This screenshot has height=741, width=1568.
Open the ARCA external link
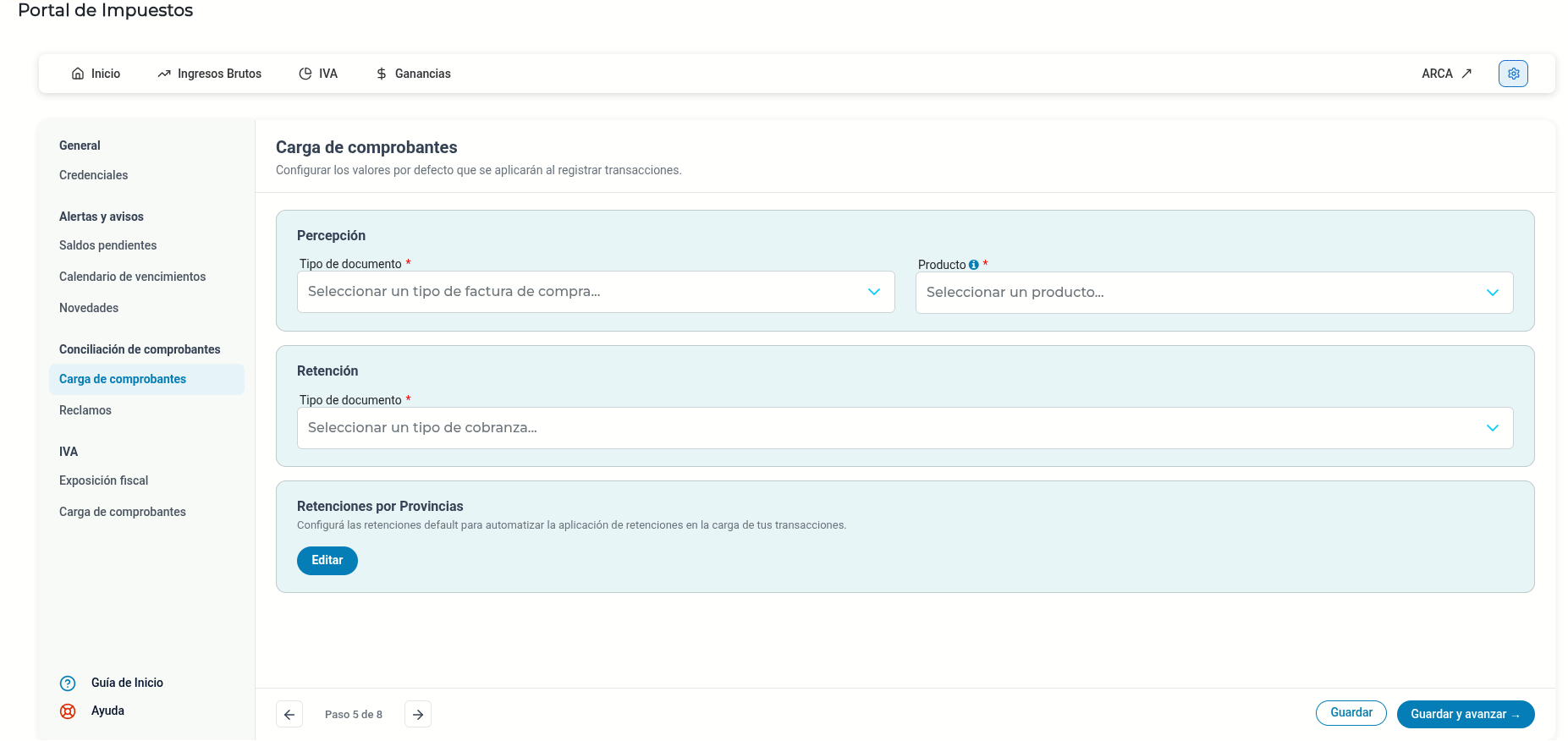point(1447,74)
